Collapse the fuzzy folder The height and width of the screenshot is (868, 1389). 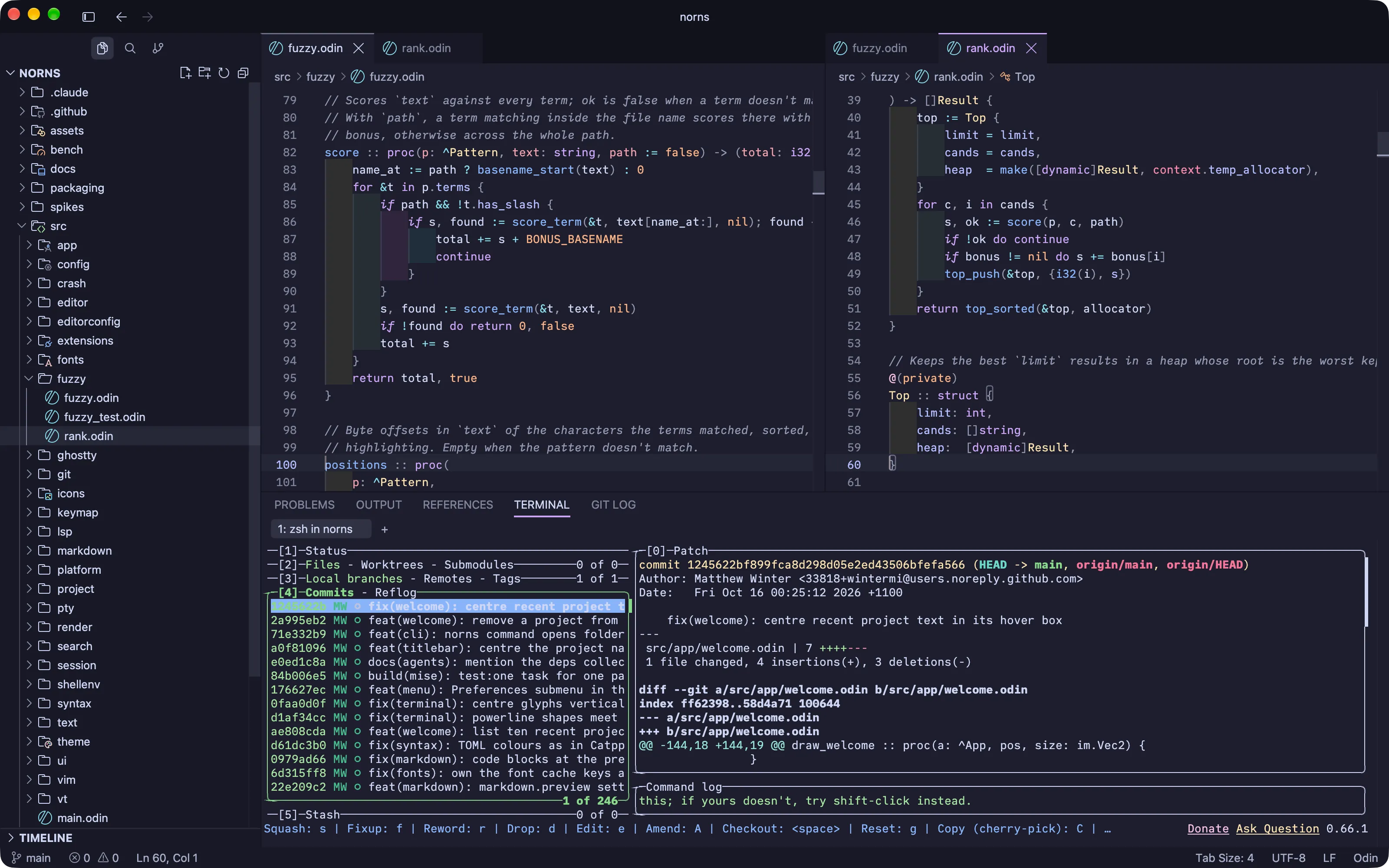29,379
